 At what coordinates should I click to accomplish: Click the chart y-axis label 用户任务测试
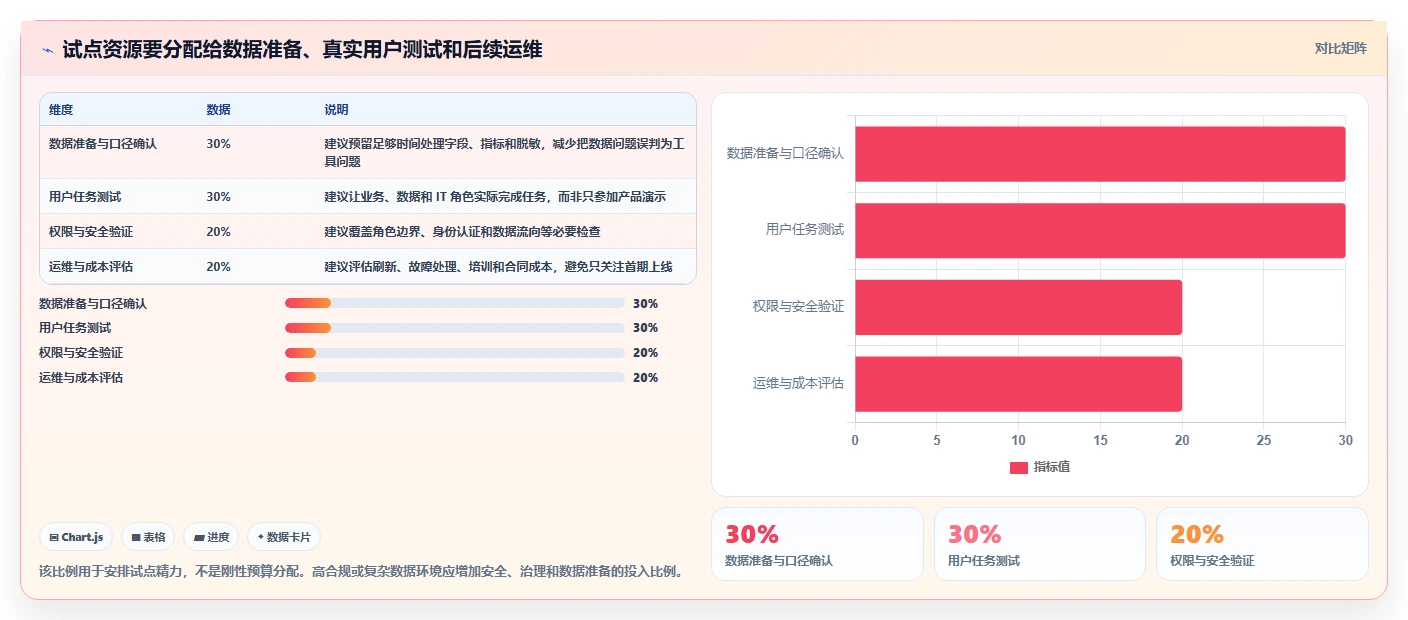[x=805, y=230]
